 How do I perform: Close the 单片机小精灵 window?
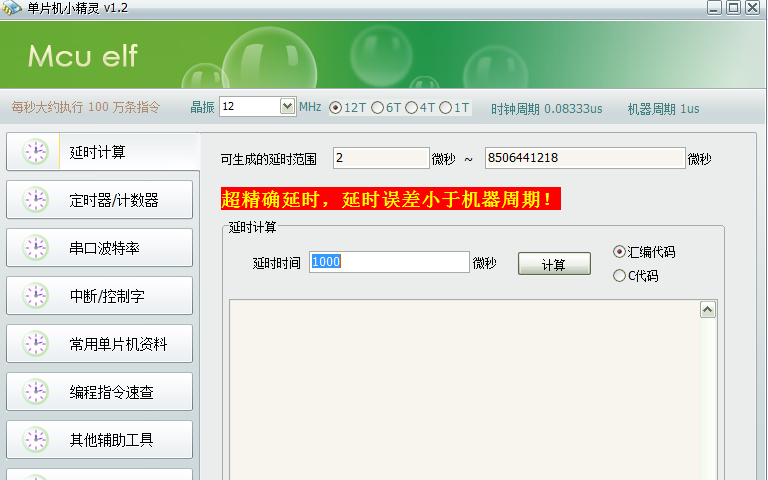(x=752, y=7)
